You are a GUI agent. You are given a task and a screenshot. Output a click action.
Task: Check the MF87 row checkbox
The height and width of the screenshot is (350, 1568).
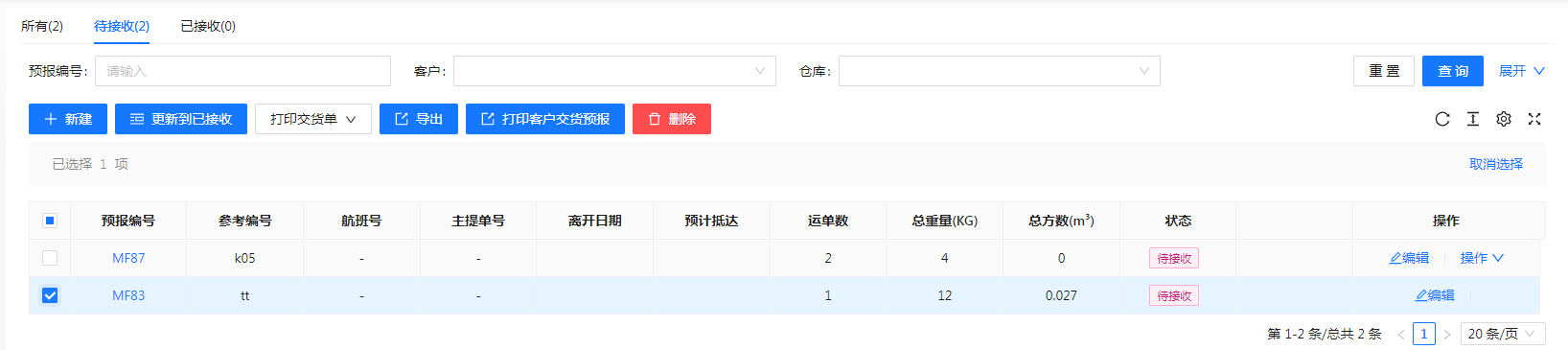[x=50, y=258]
